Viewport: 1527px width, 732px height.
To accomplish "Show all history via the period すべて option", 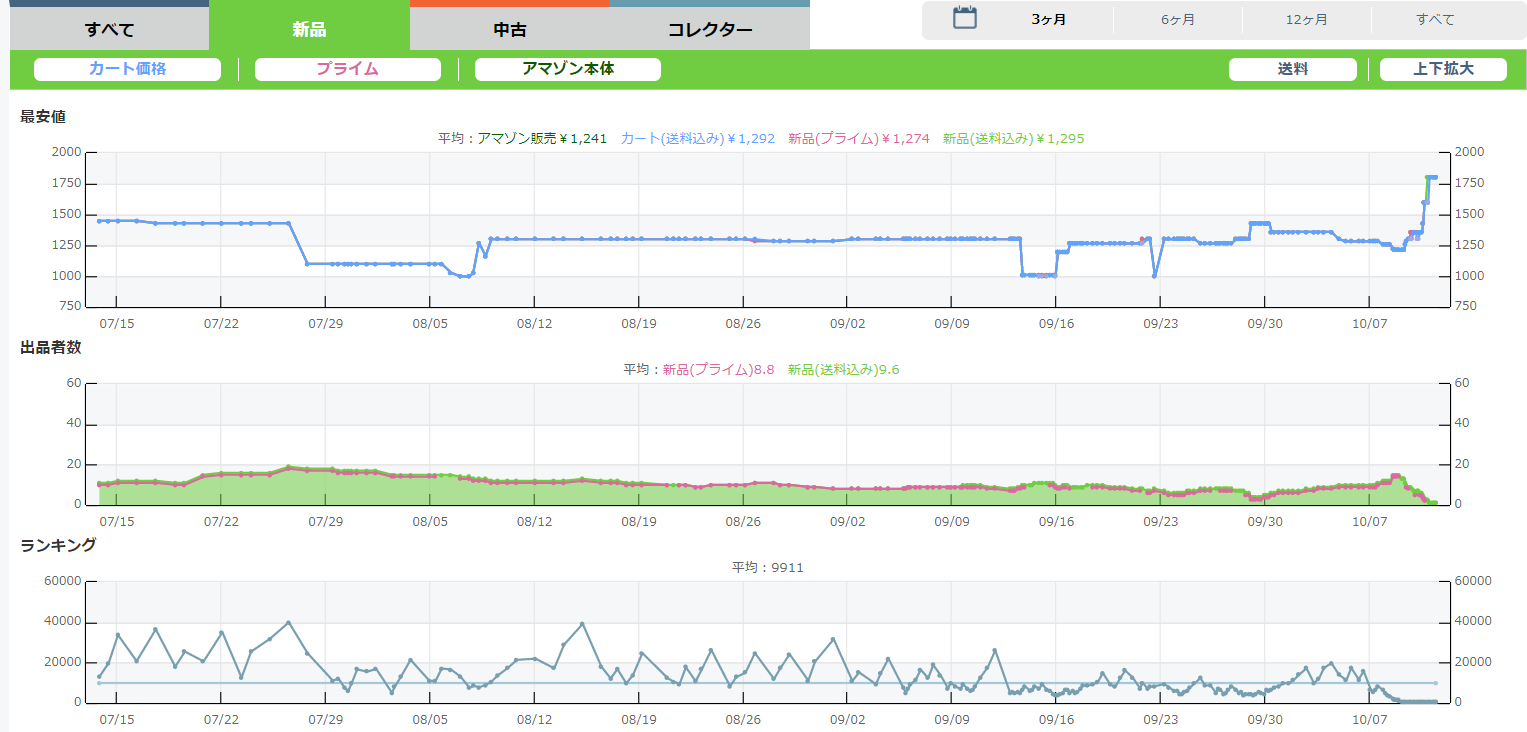I will click(x=1435, y=20).
